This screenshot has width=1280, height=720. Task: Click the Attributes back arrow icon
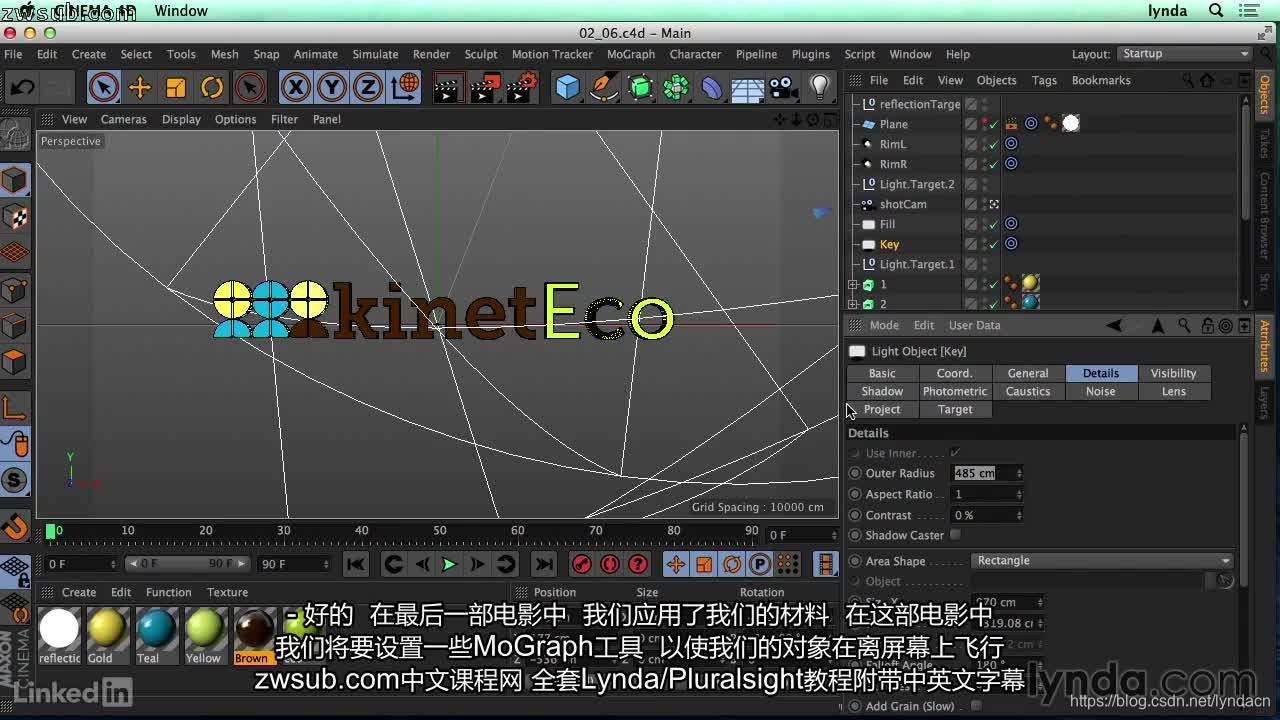pos(1114,325)
